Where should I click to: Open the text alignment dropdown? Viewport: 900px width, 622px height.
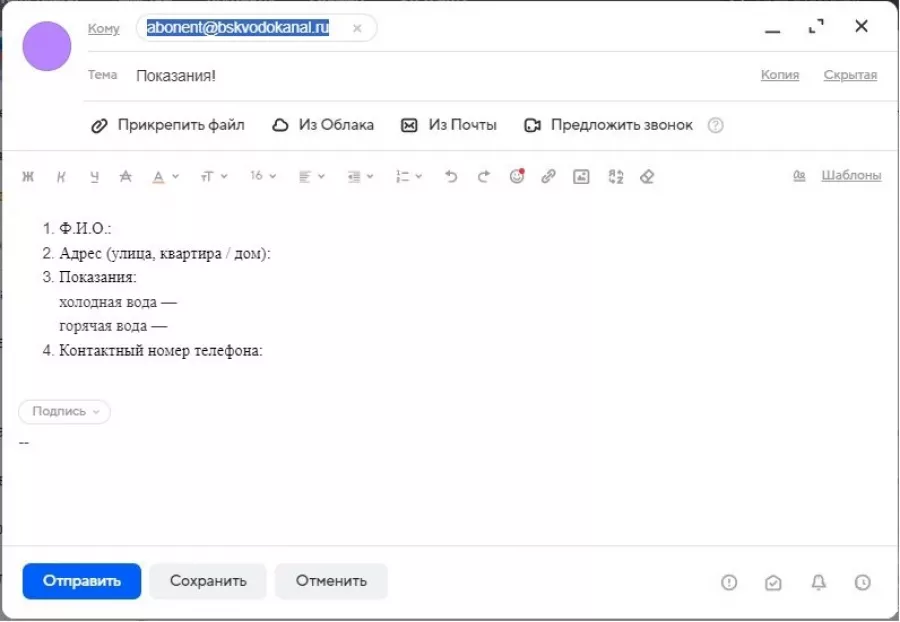[311, 176]
